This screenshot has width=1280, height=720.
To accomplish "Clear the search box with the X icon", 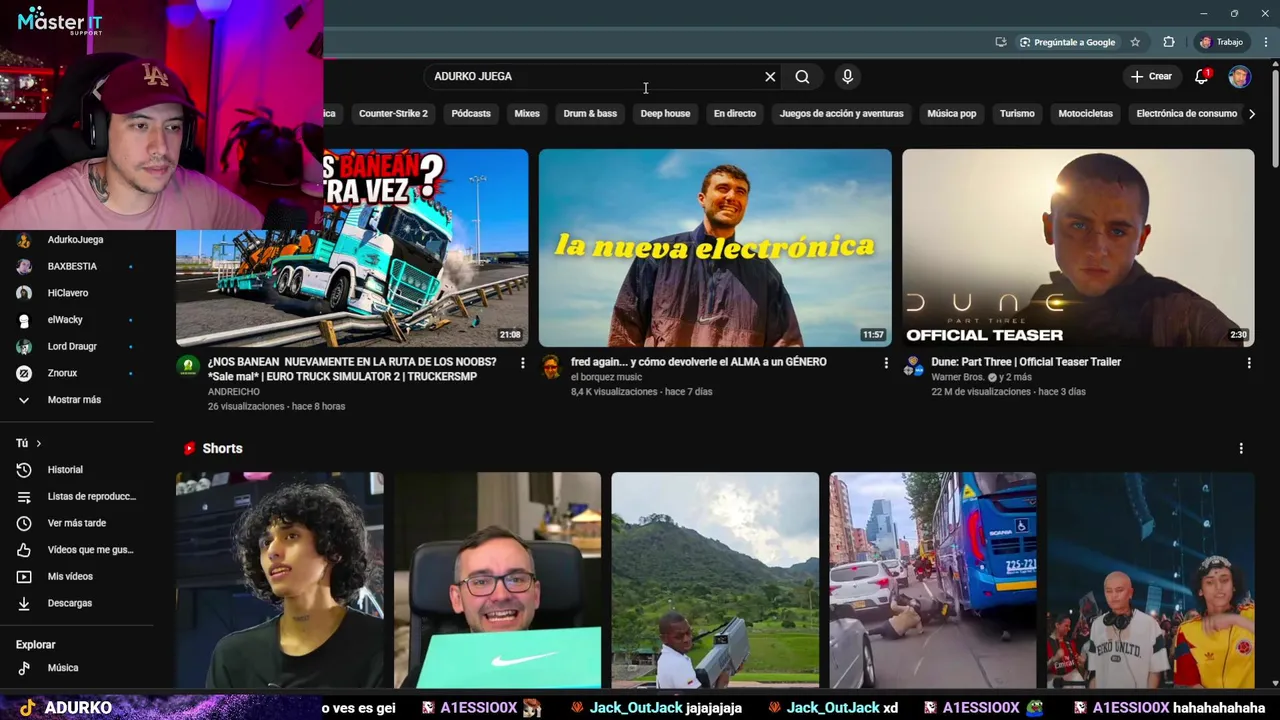I will click(x=770, y=77).
